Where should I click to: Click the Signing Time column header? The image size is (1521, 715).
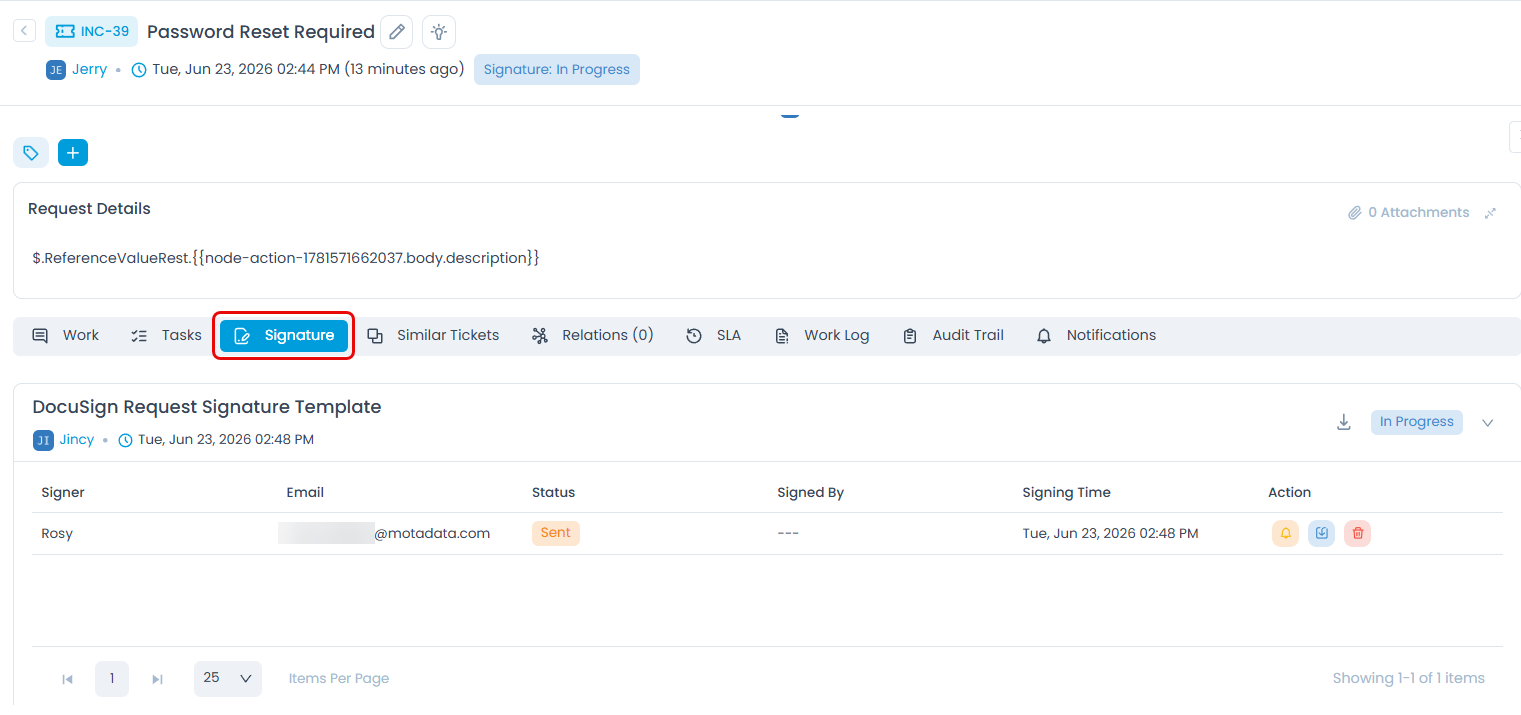[1066, 493]
